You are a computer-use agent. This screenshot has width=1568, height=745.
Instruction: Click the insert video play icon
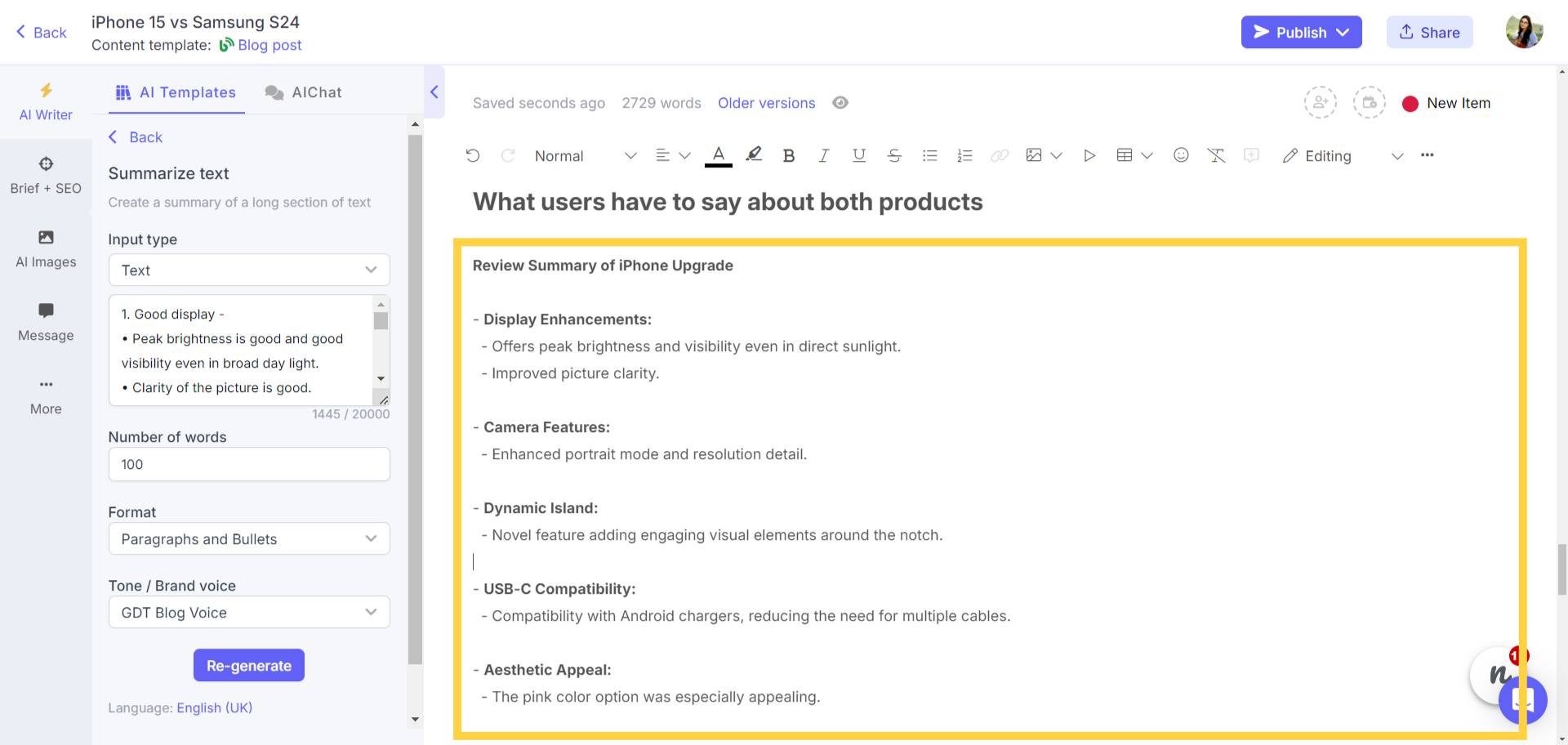click(1089, 155)
